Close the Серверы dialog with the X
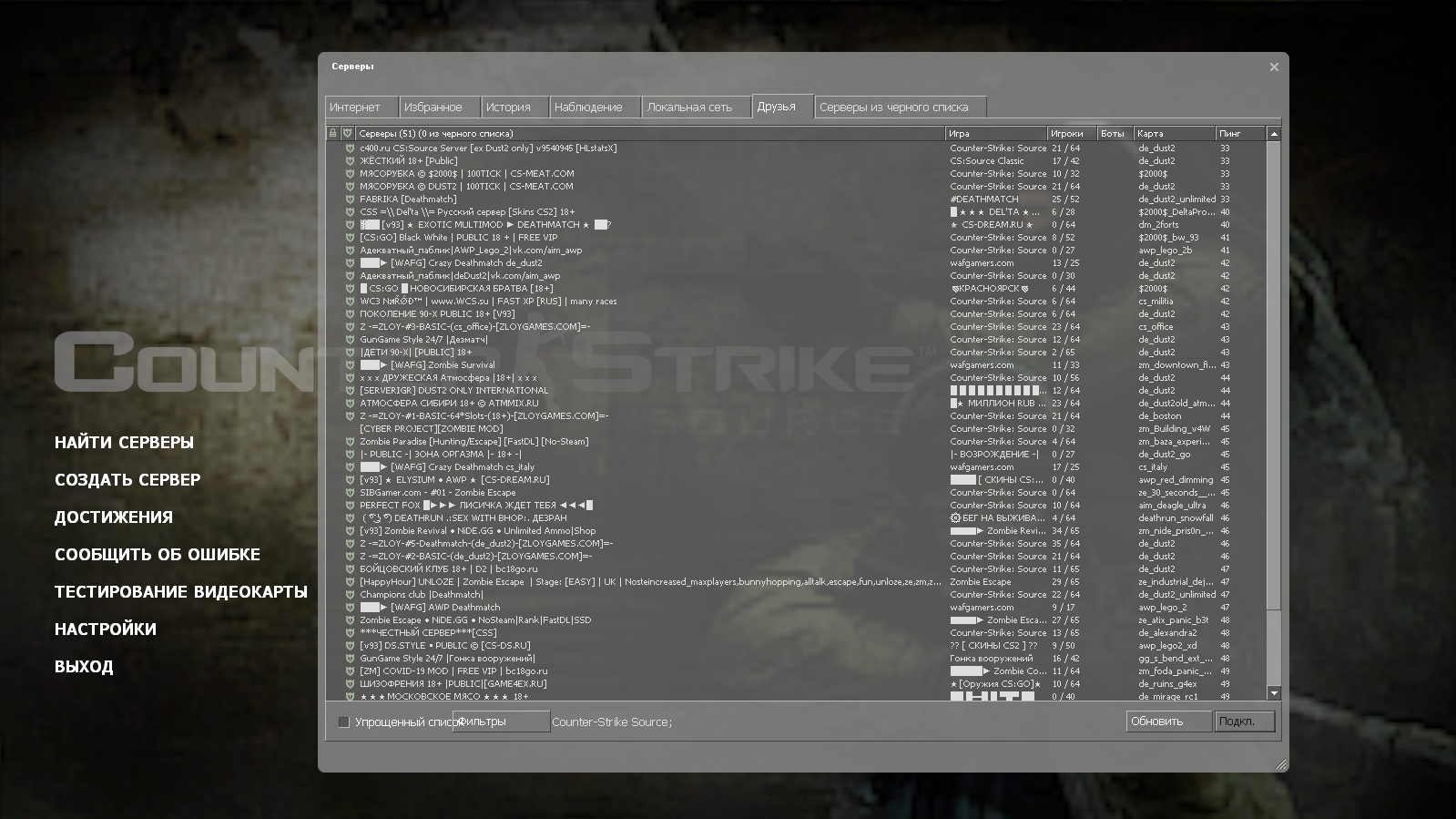 [1274, 67]
